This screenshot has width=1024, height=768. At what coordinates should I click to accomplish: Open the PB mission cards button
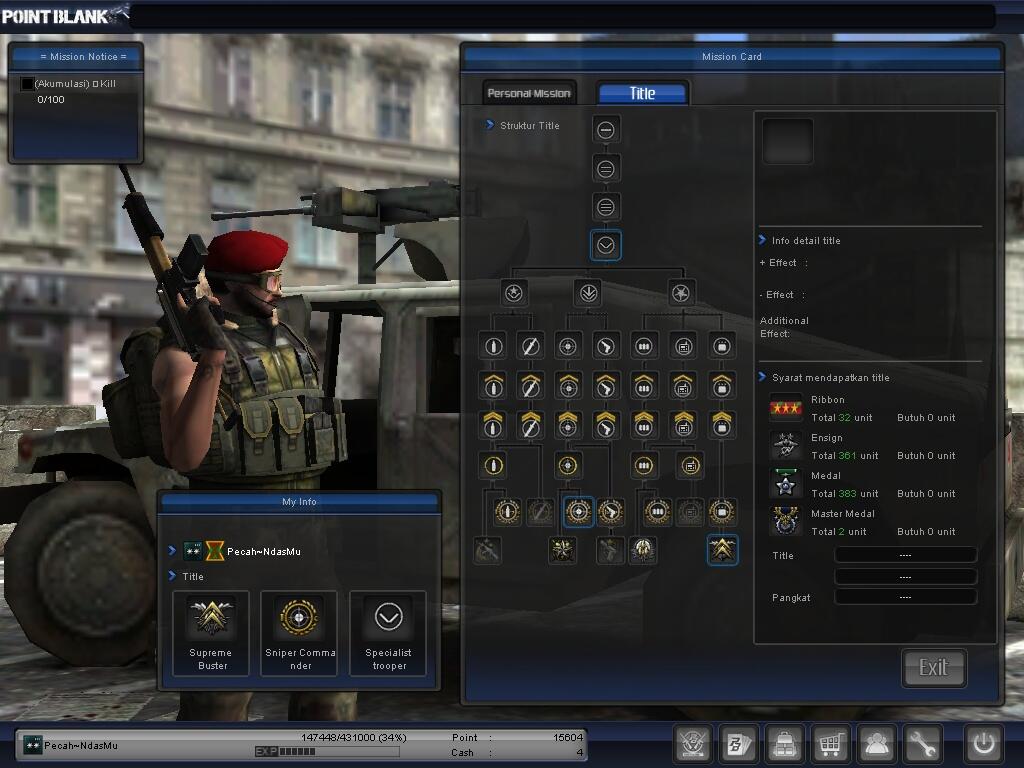pyautogui.click(x=739, y=743)
